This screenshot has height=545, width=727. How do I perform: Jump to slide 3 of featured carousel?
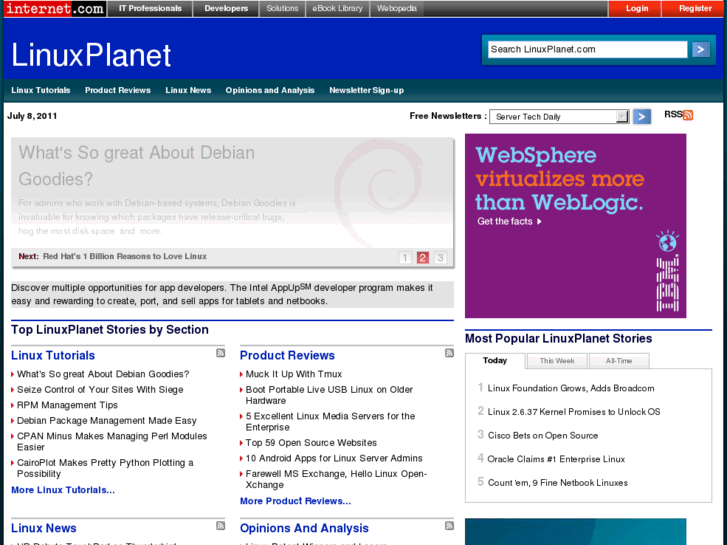coord(440,257)
